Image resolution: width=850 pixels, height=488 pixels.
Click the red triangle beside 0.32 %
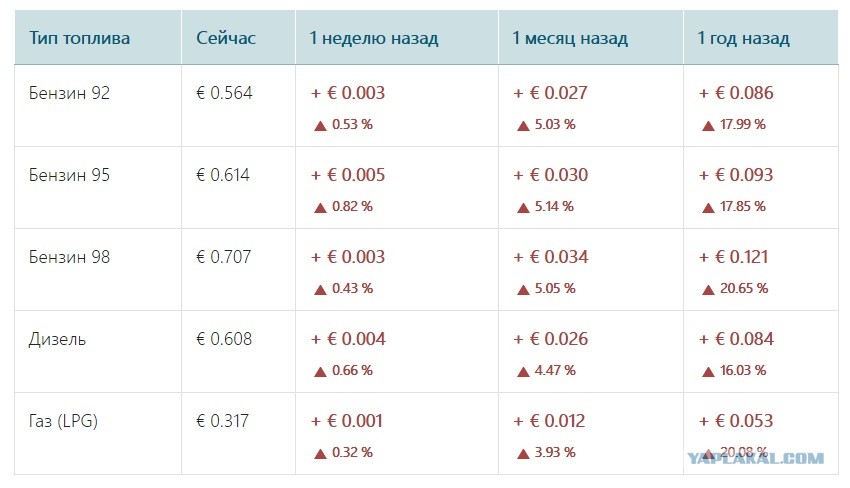coord(320,453)
